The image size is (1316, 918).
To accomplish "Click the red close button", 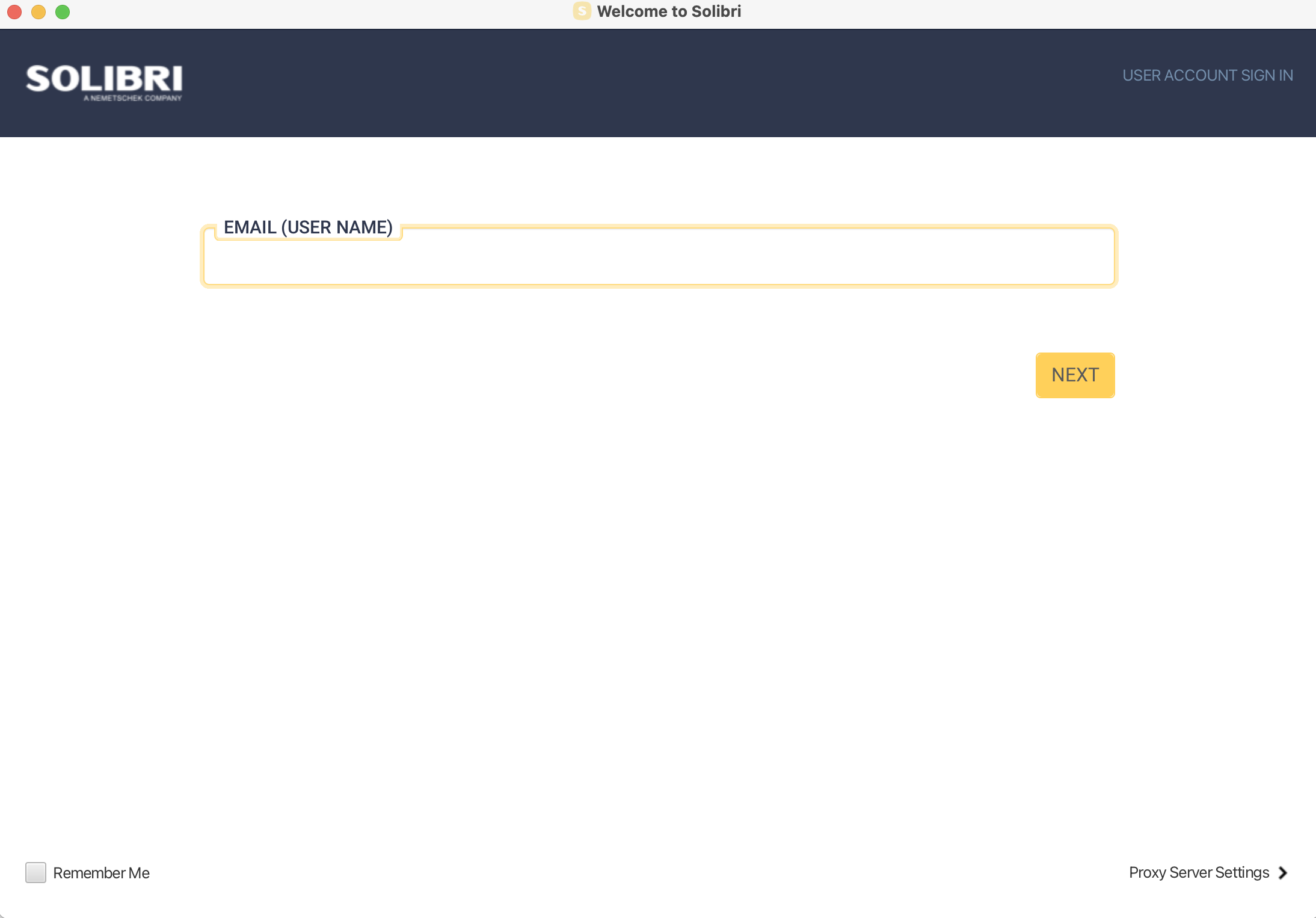I will 13,11.
